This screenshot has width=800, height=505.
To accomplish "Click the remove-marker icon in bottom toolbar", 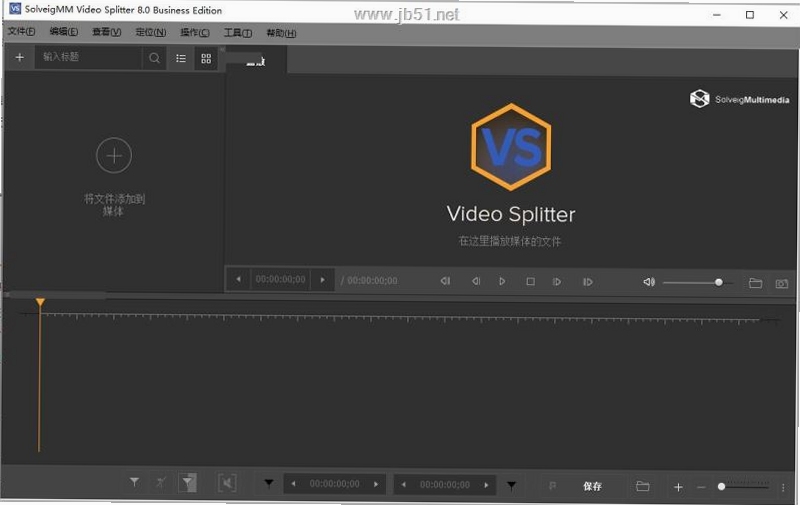I will pyautogui.click(x=161, y=482).
